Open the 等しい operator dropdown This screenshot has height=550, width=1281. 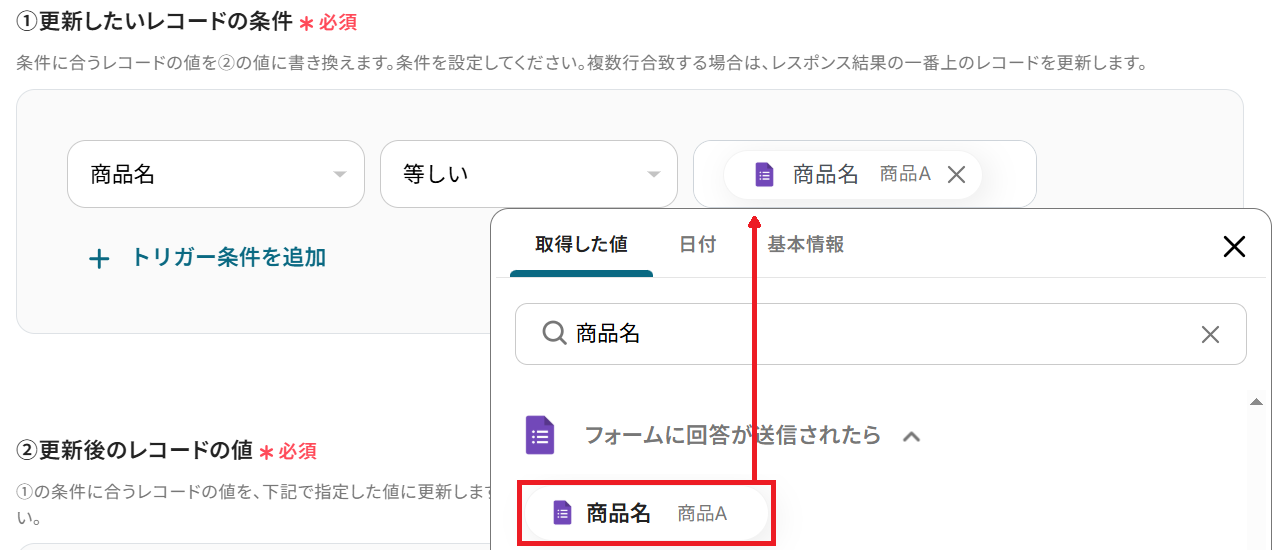[x=528, y=174]
